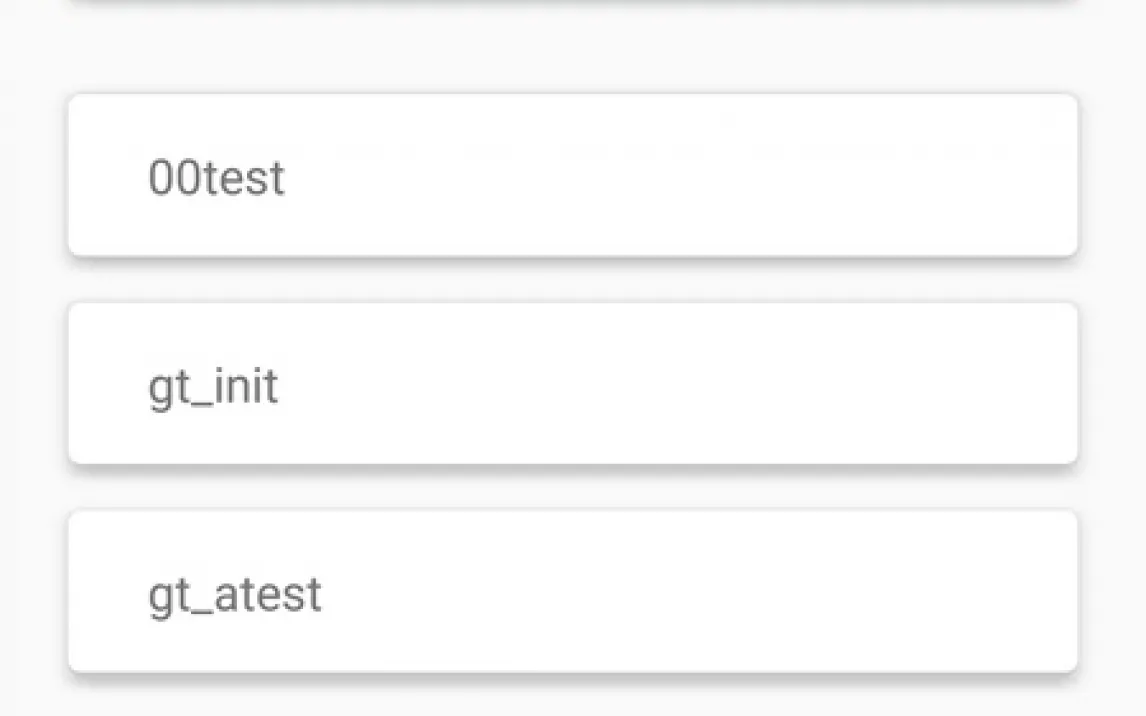Click empty right area of gt_init card
Image resolution: width=1146 pixels, height=716 pixels.
click(850, 384)
